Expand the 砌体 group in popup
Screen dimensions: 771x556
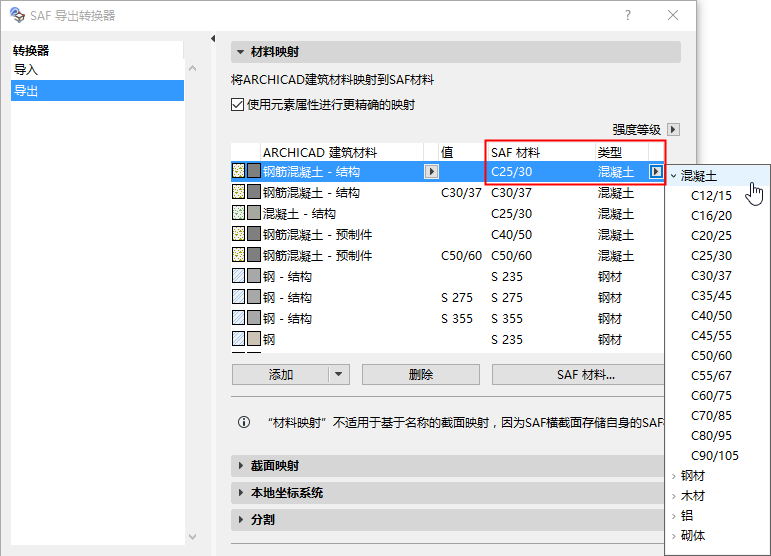[x=674, y=536]
